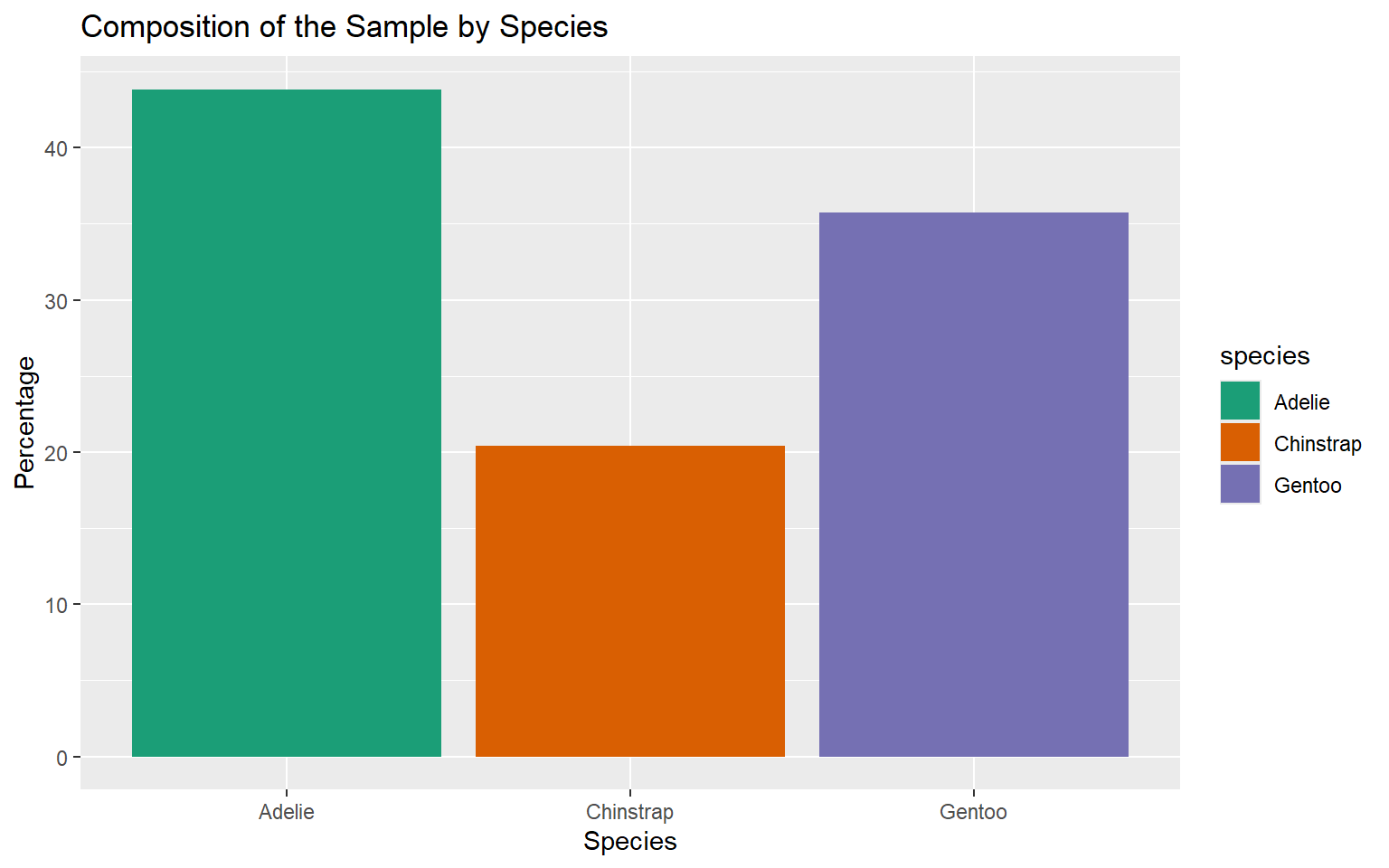Click the y-axis tick label 40

[56, 149]
